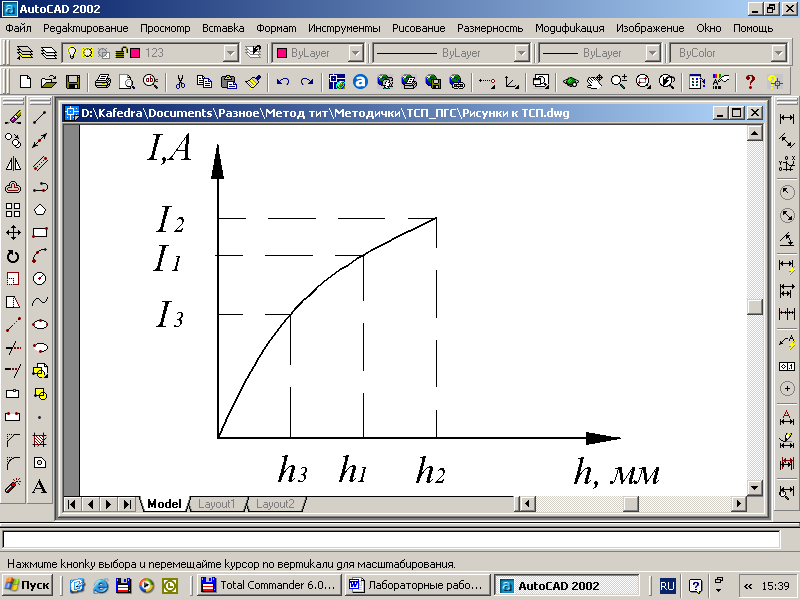Click the Zoom Realtime icon
Screen dimensions: 800x600
click(618, 82)
